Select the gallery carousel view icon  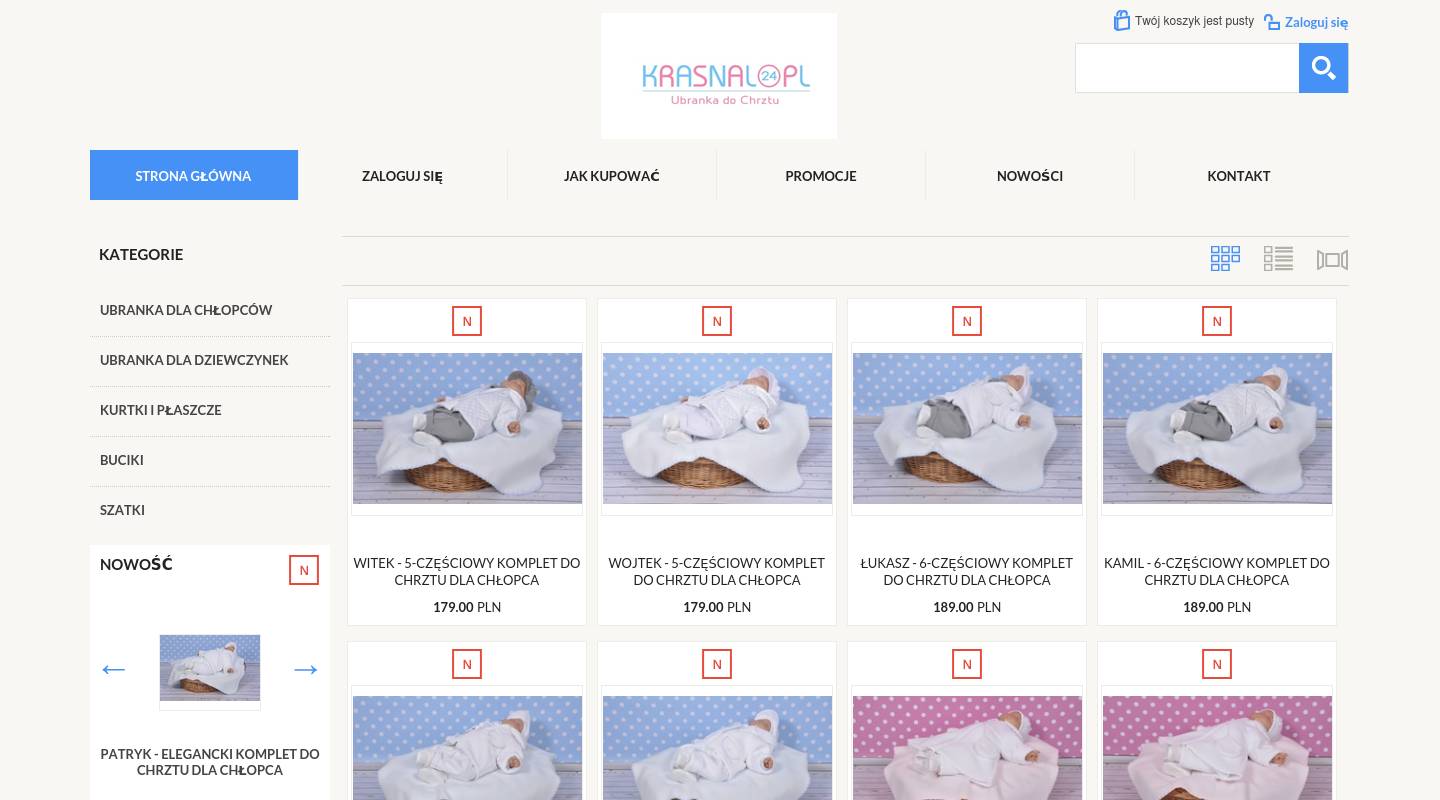point(1332,260)
